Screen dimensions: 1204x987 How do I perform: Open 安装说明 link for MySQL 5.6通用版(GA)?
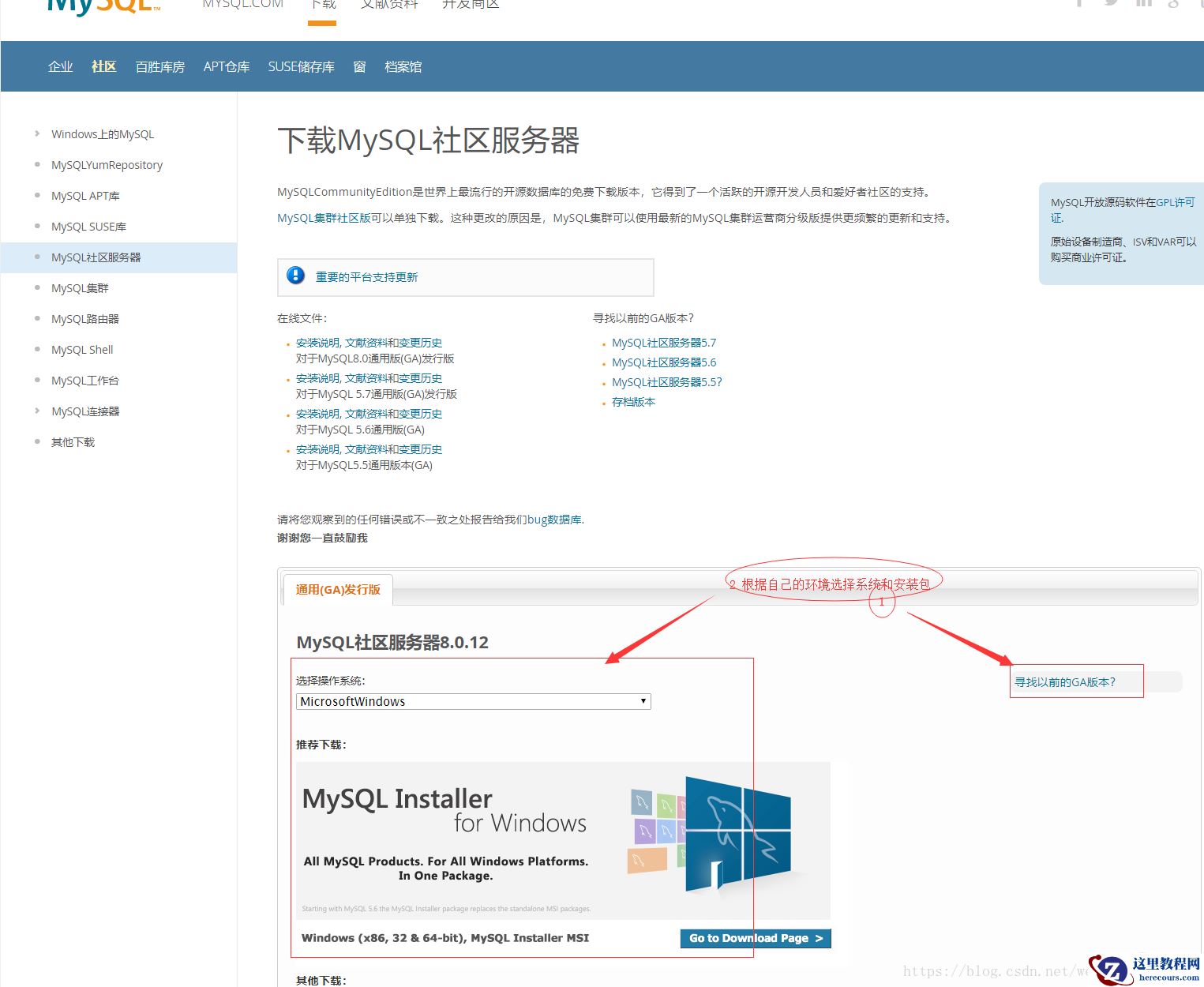coord(318,414)
